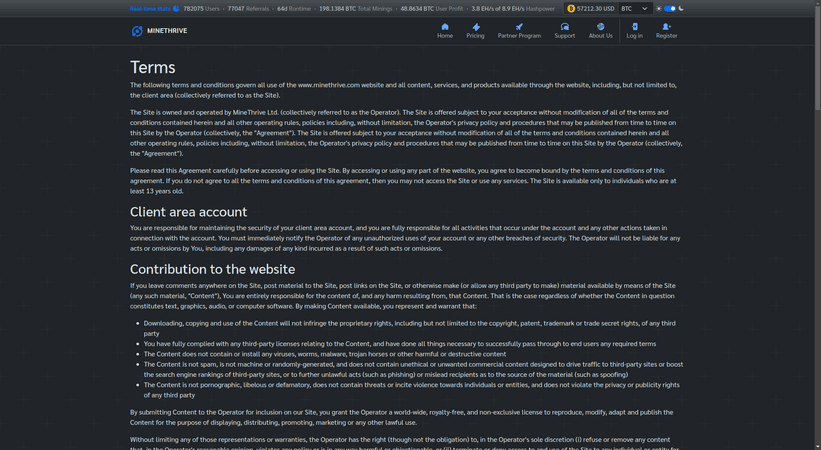Select the About Us menu label

click(x=600, y=36)
